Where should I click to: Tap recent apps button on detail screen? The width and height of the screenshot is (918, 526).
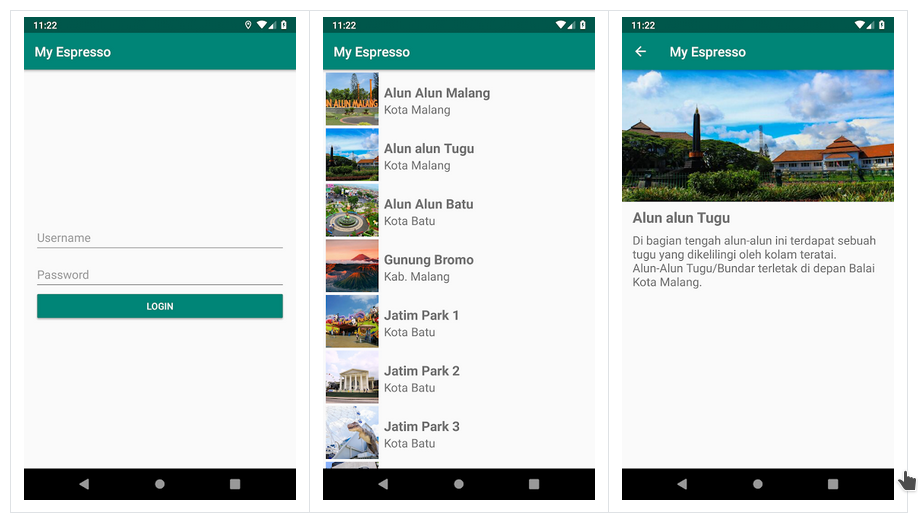(833, 484)
